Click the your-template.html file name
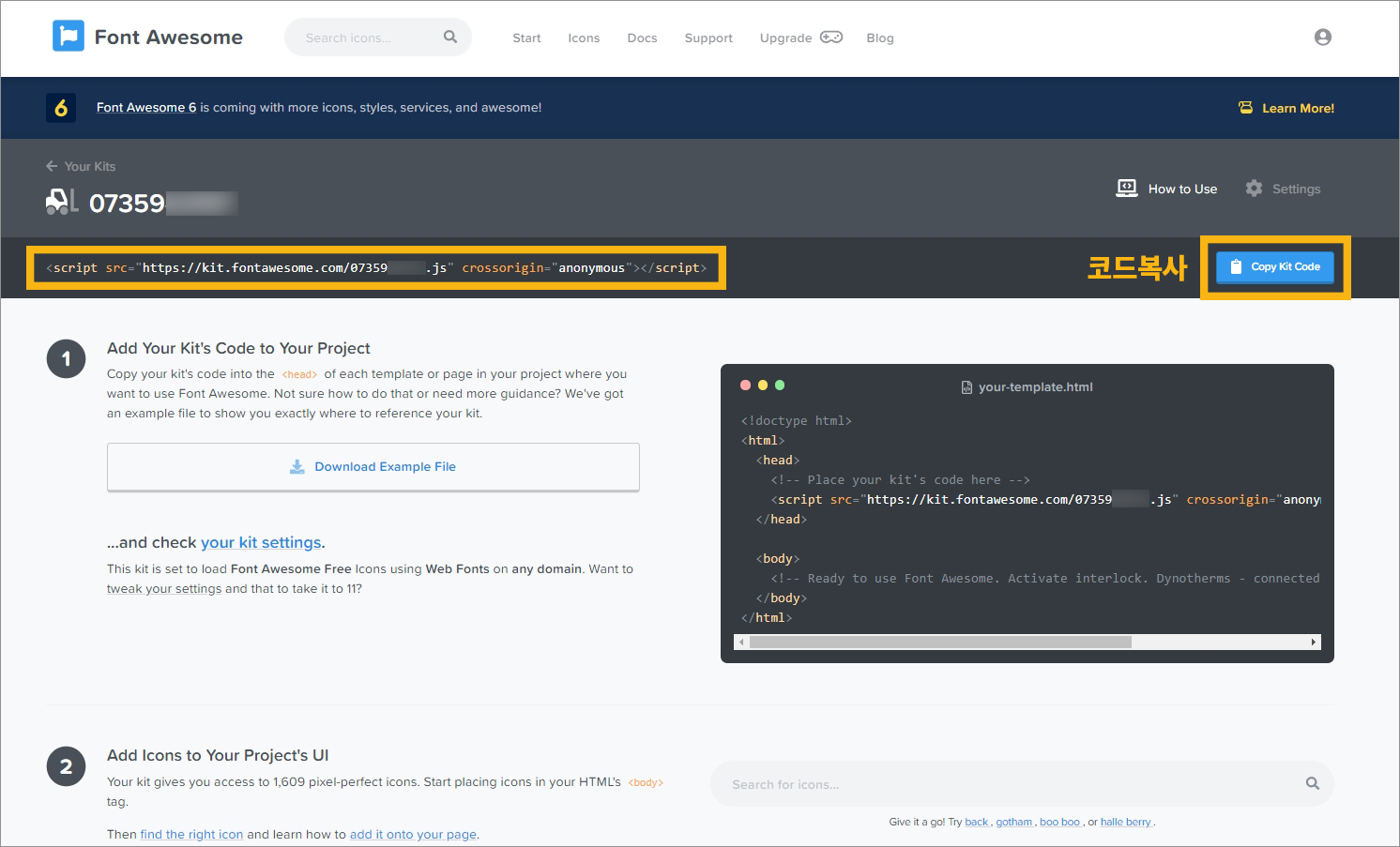 click(x=1036, y=387)
